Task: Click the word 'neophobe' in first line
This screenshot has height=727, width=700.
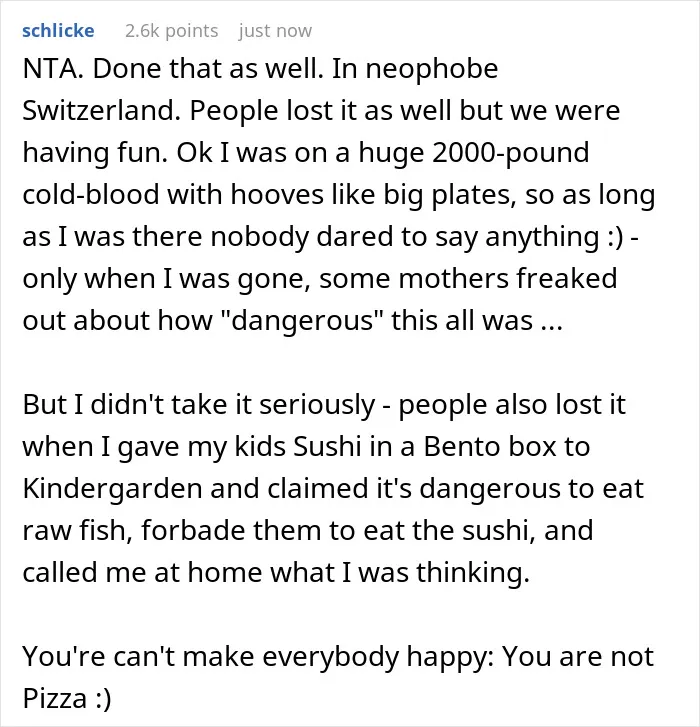Action: click(432, 69)
